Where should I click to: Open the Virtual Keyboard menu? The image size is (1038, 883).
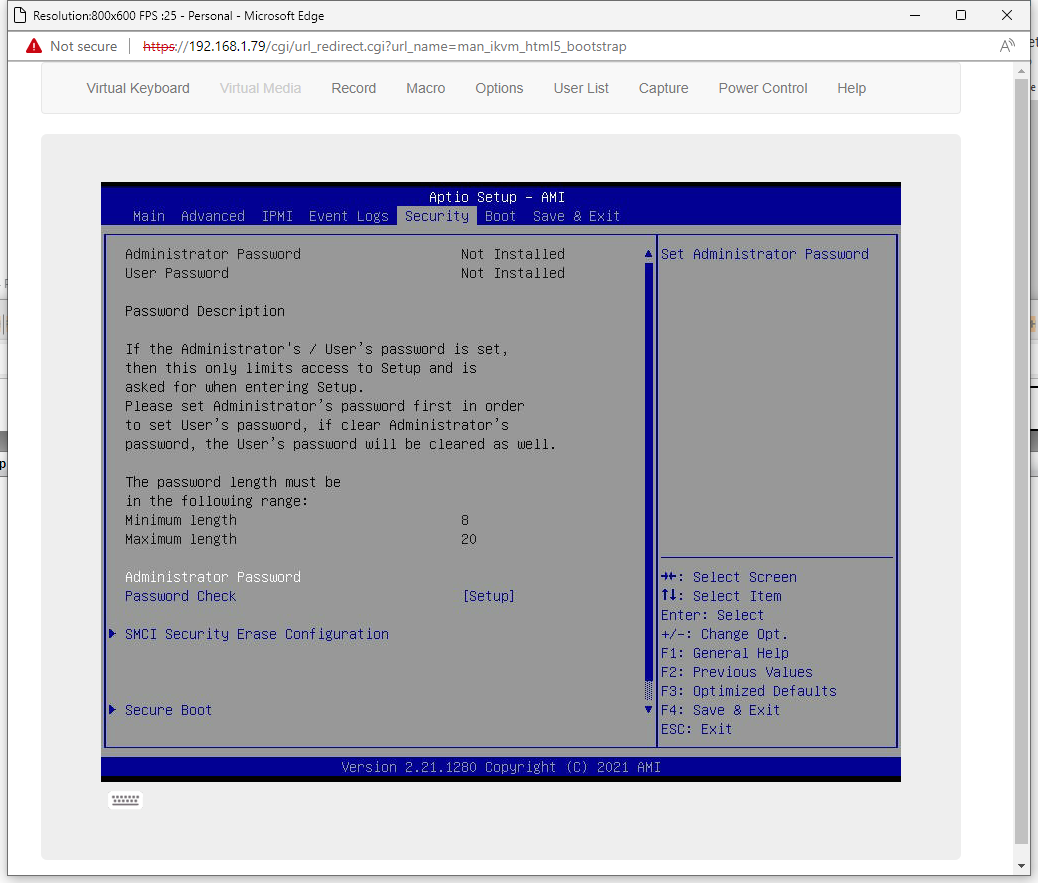(x=138, y=88)
